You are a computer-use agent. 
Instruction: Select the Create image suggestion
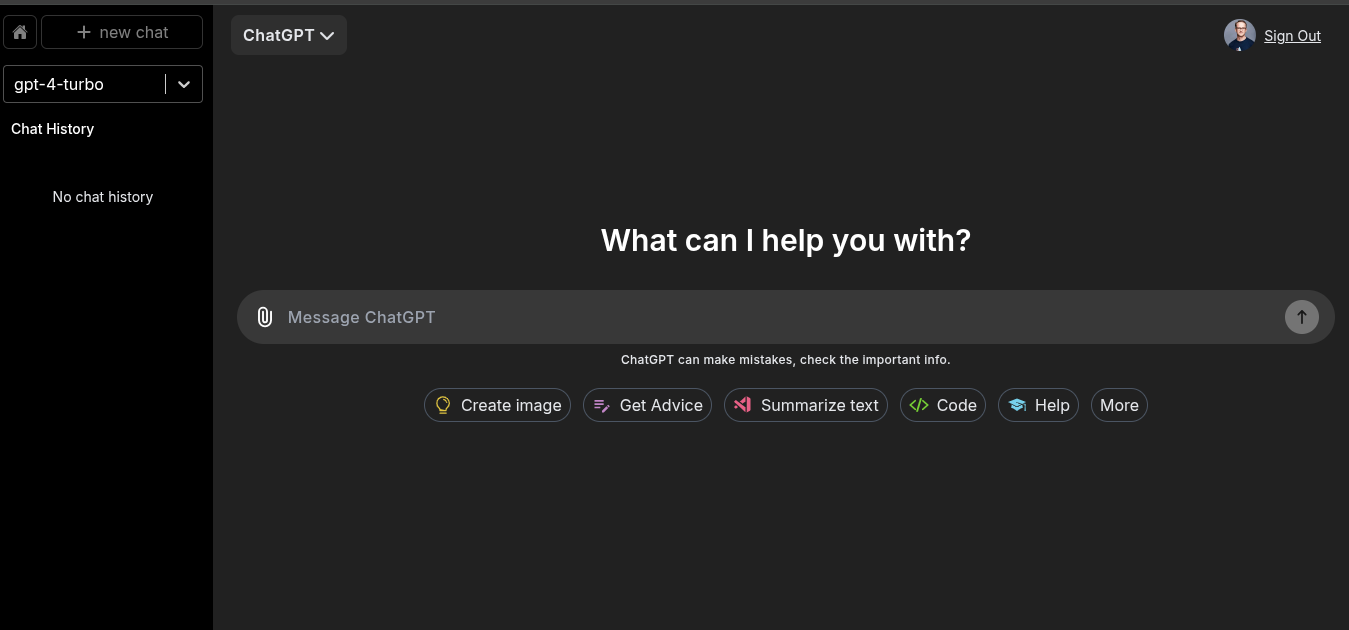497,405
